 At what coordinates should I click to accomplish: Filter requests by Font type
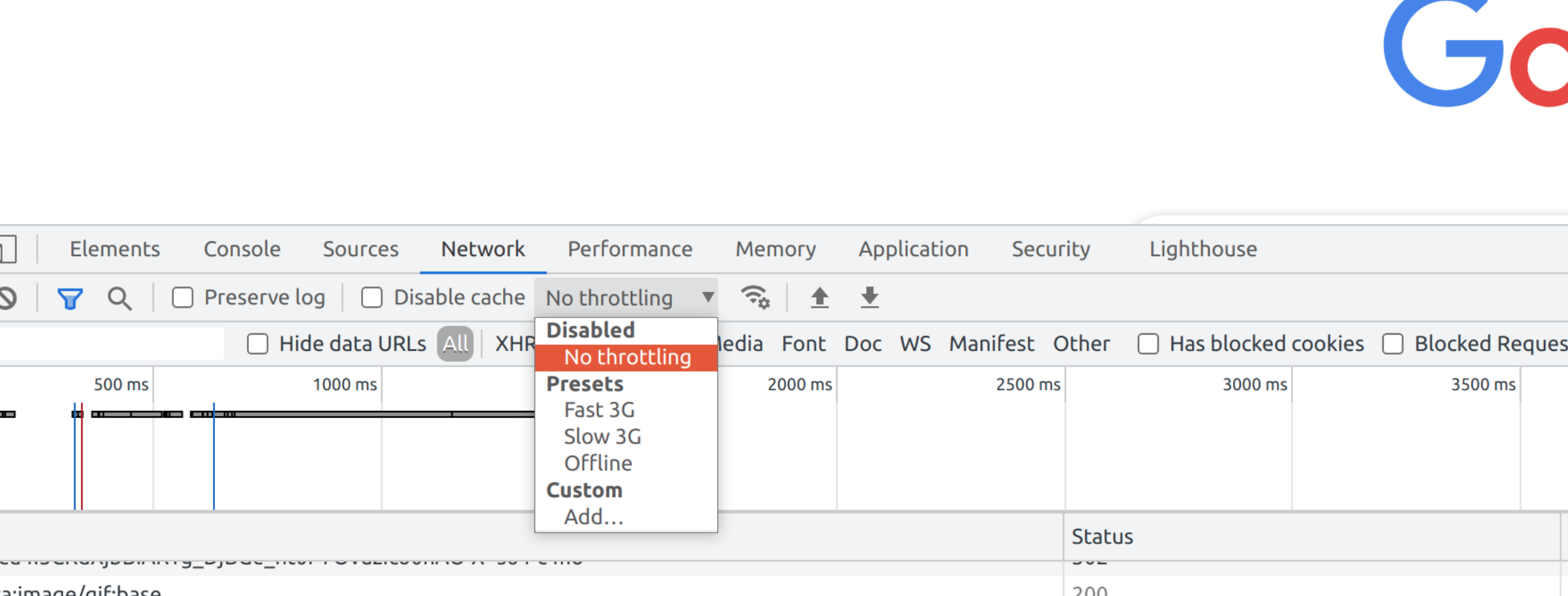coord(803,344)
